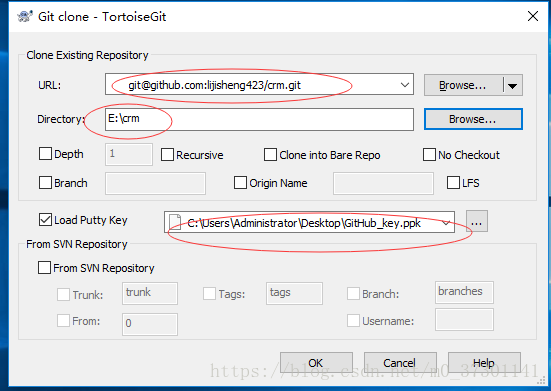The height and width of the screenshot is (391, 551).
Task: Enable the Depth checkbox
Action: tap(45, 154)
